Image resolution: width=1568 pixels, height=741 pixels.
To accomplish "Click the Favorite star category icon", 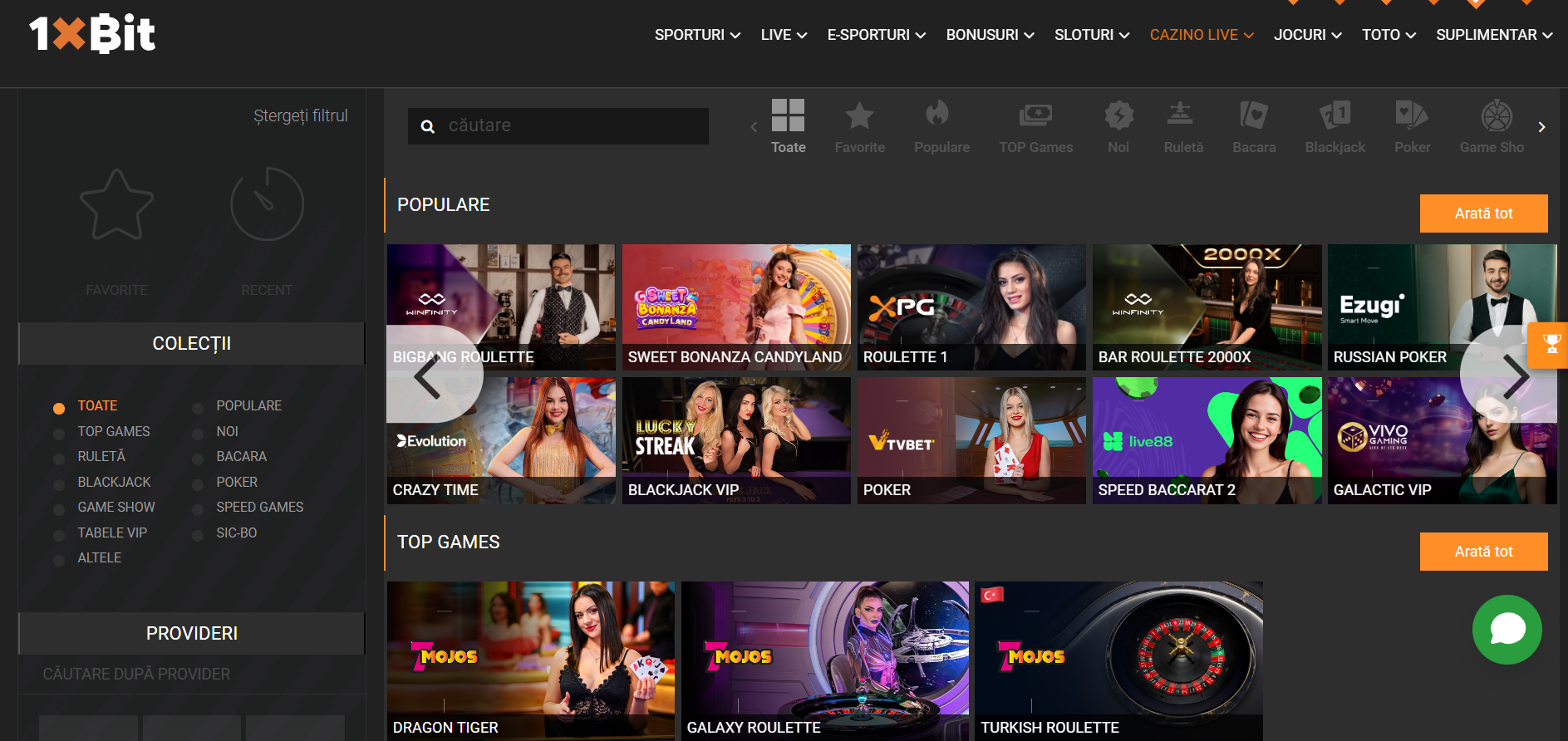I will coord(859,116).
